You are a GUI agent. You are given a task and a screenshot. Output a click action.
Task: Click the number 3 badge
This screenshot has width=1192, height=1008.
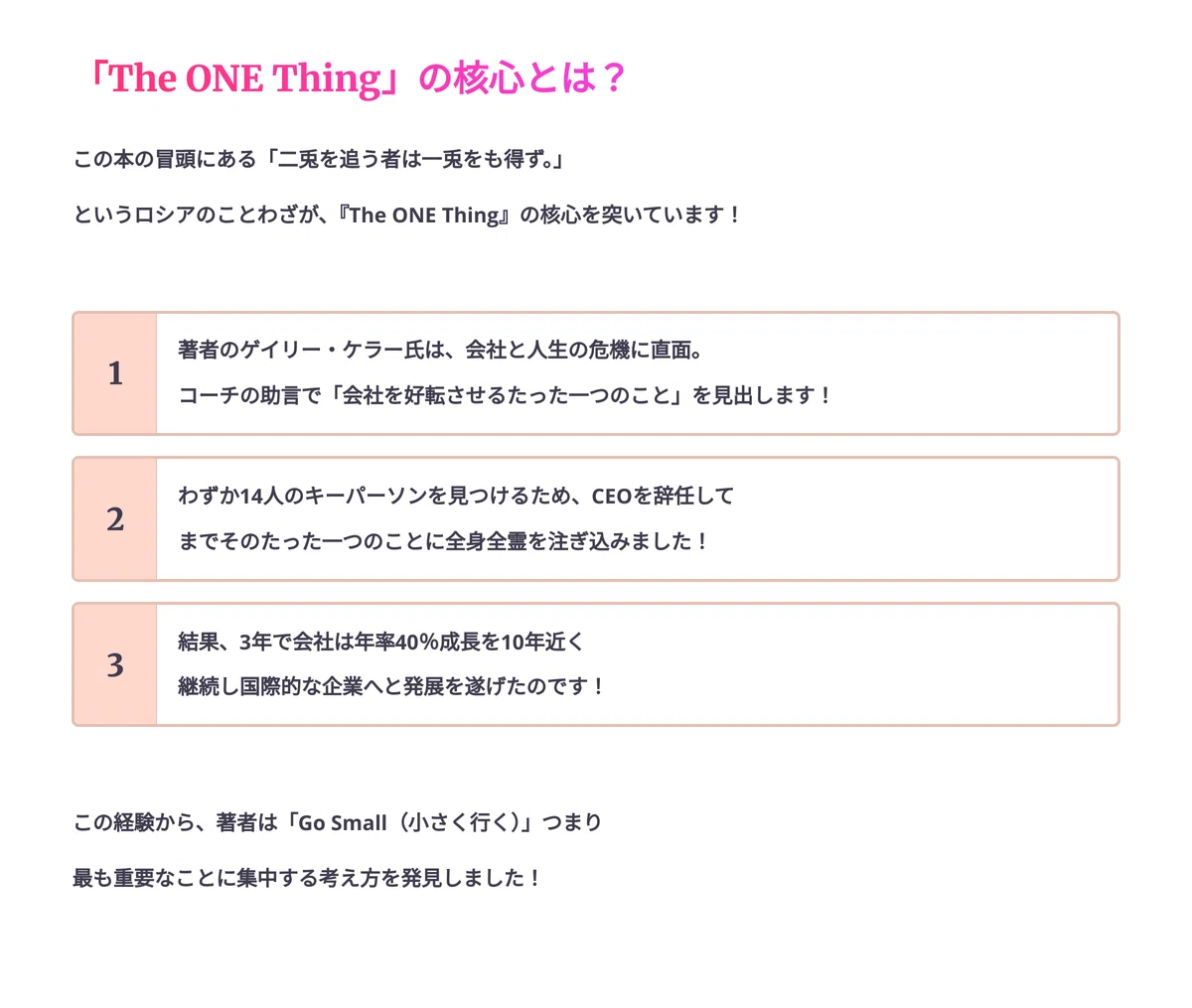(115, 663)
